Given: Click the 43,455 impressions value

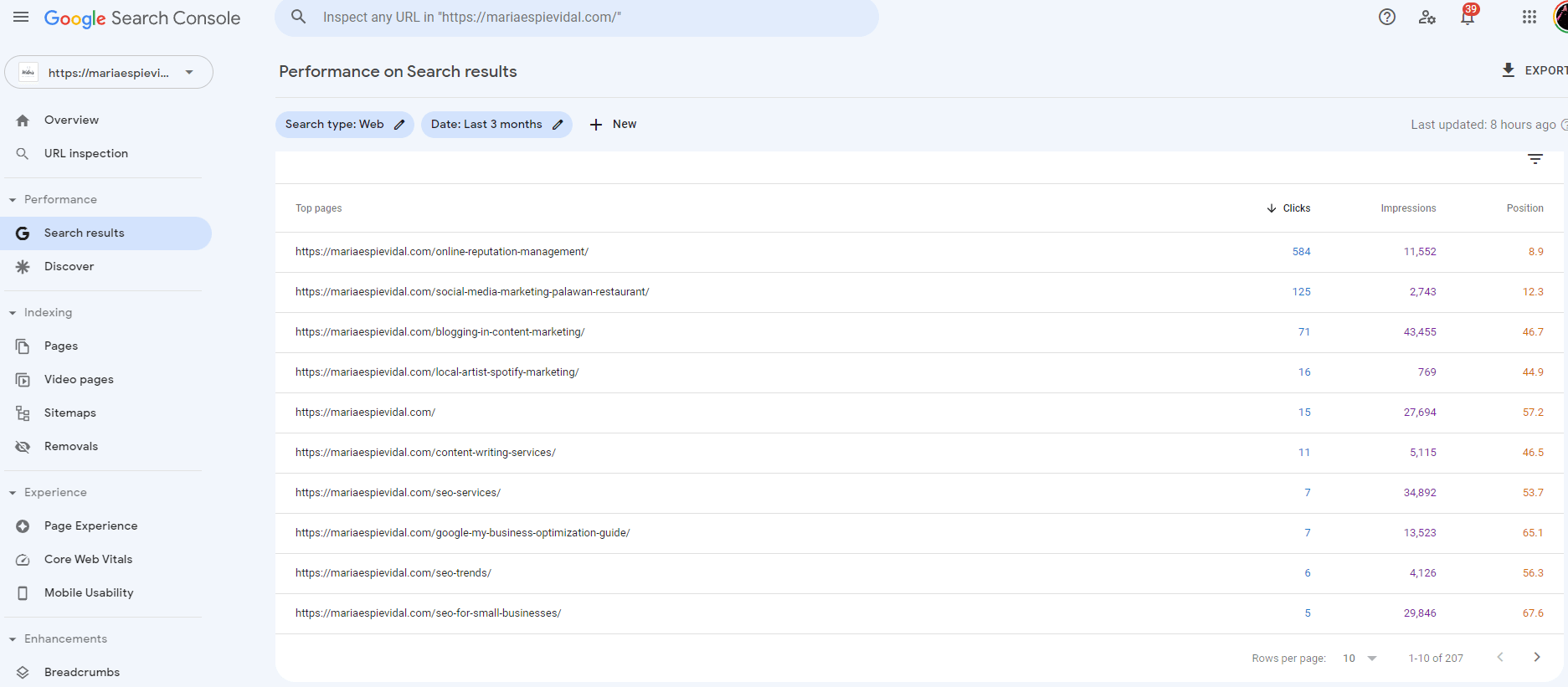Looking at the screenshot, I should (x=1420, y=332).
